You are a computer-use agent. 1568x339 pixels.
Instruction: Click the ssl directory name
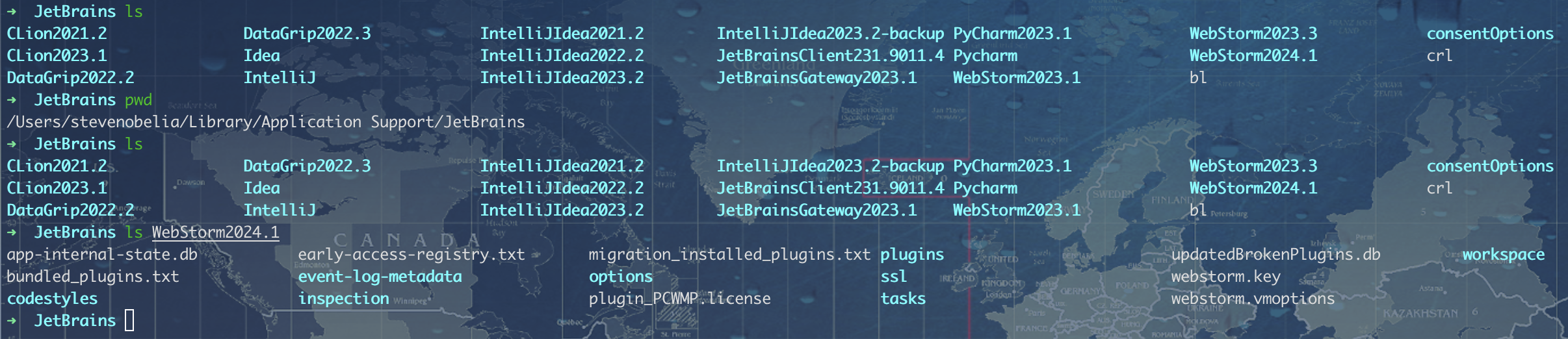(893, 277)
